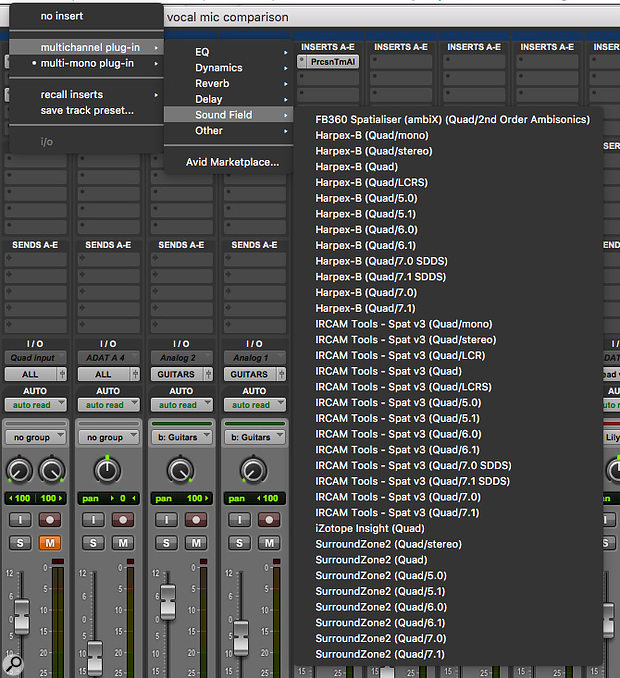Click pan value field on ADAT A 4 track
This screenshot has height=678, width=620.
pos(109,498)
